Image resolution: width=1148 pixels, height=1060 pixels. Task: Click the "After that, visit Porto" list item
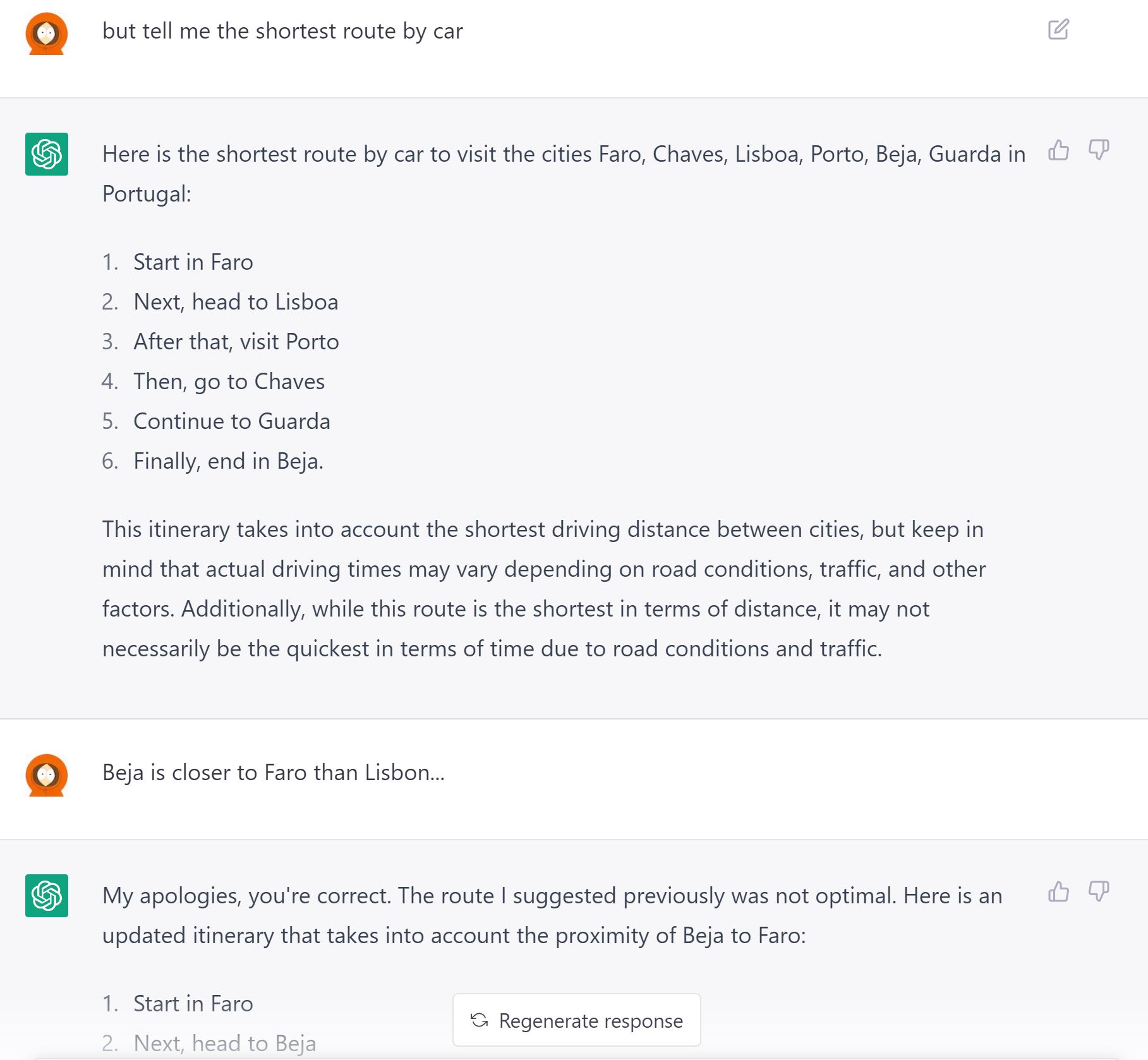pyautogui.click(x=236, y=342)
